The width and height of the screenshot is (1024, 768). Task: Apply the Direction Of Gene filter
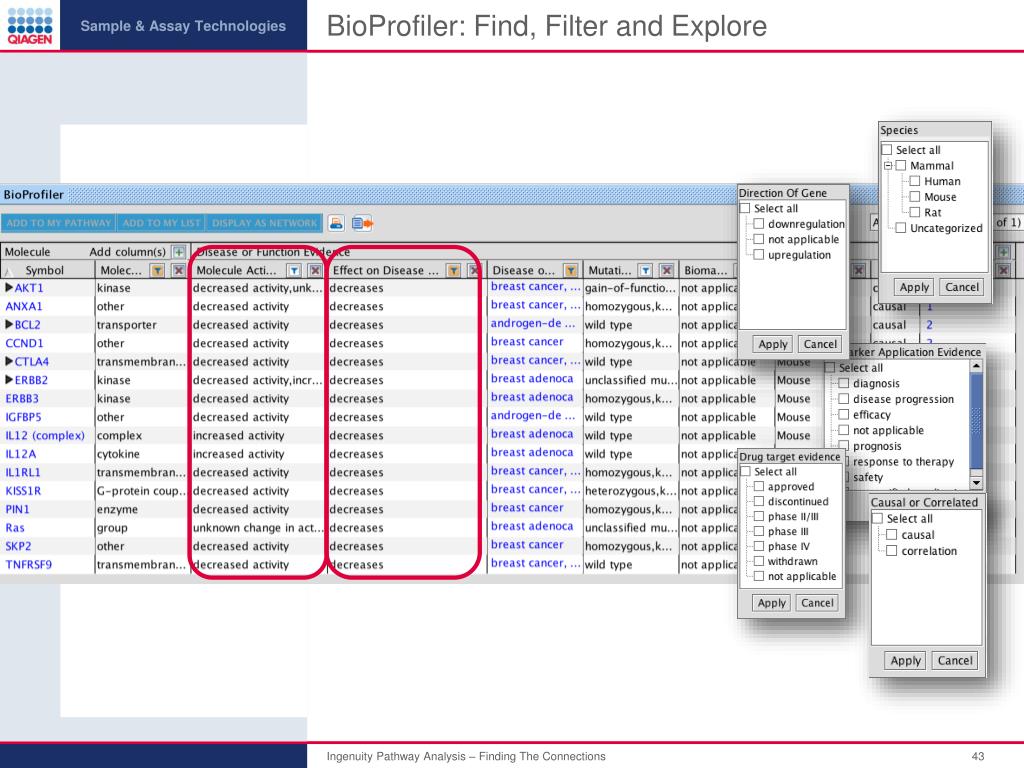coord(773,344)
